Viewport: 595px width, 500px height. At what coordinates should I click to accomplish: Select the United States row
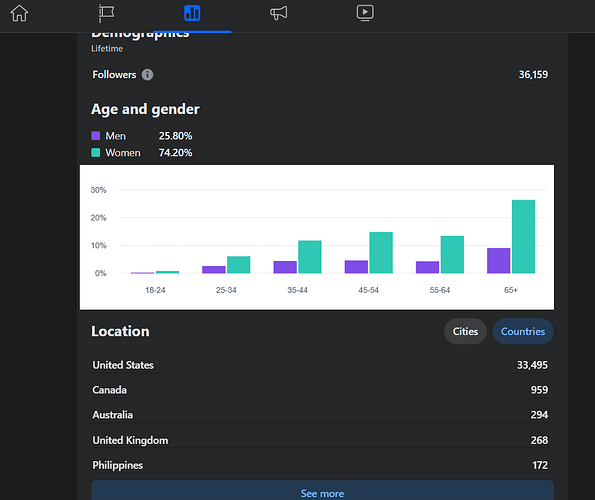[320, 365]
